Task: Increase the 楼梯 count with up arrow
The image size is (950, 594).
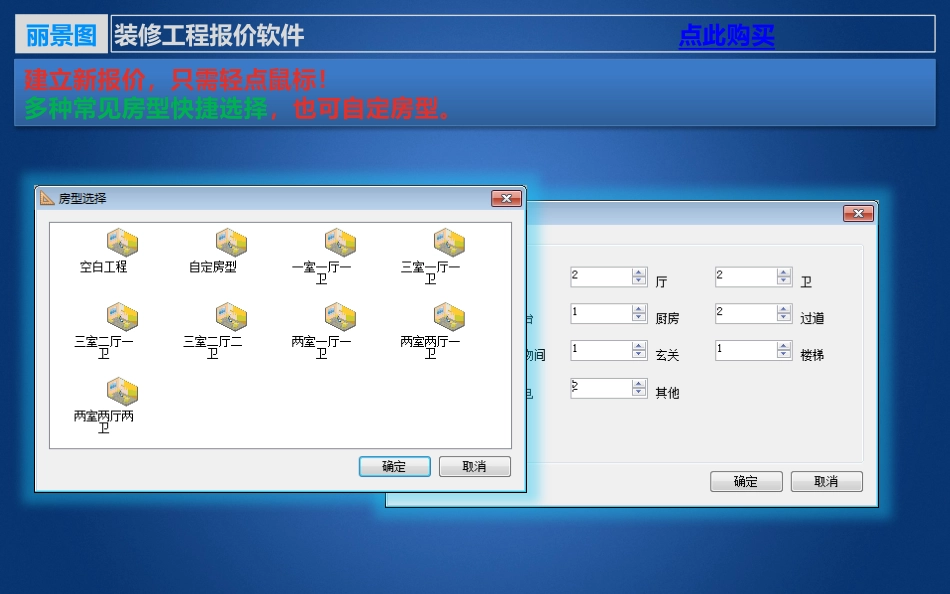Action: (x=783, y=346)
